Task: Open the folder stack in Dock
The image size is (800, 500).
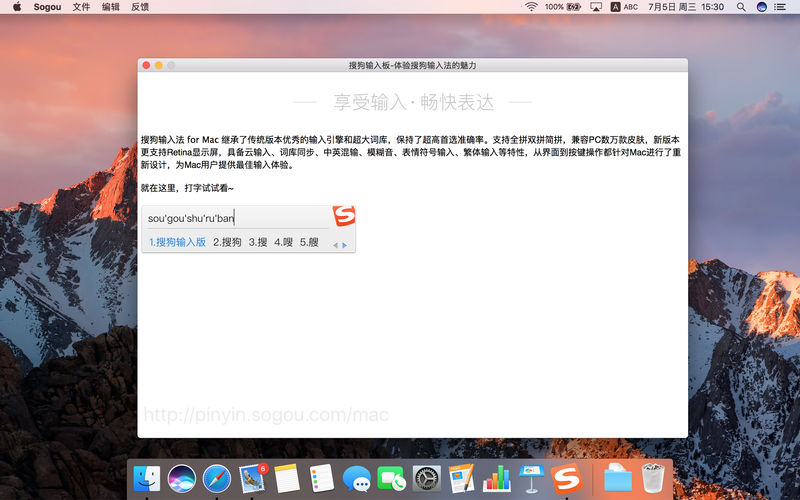Action: click(618, 479)
